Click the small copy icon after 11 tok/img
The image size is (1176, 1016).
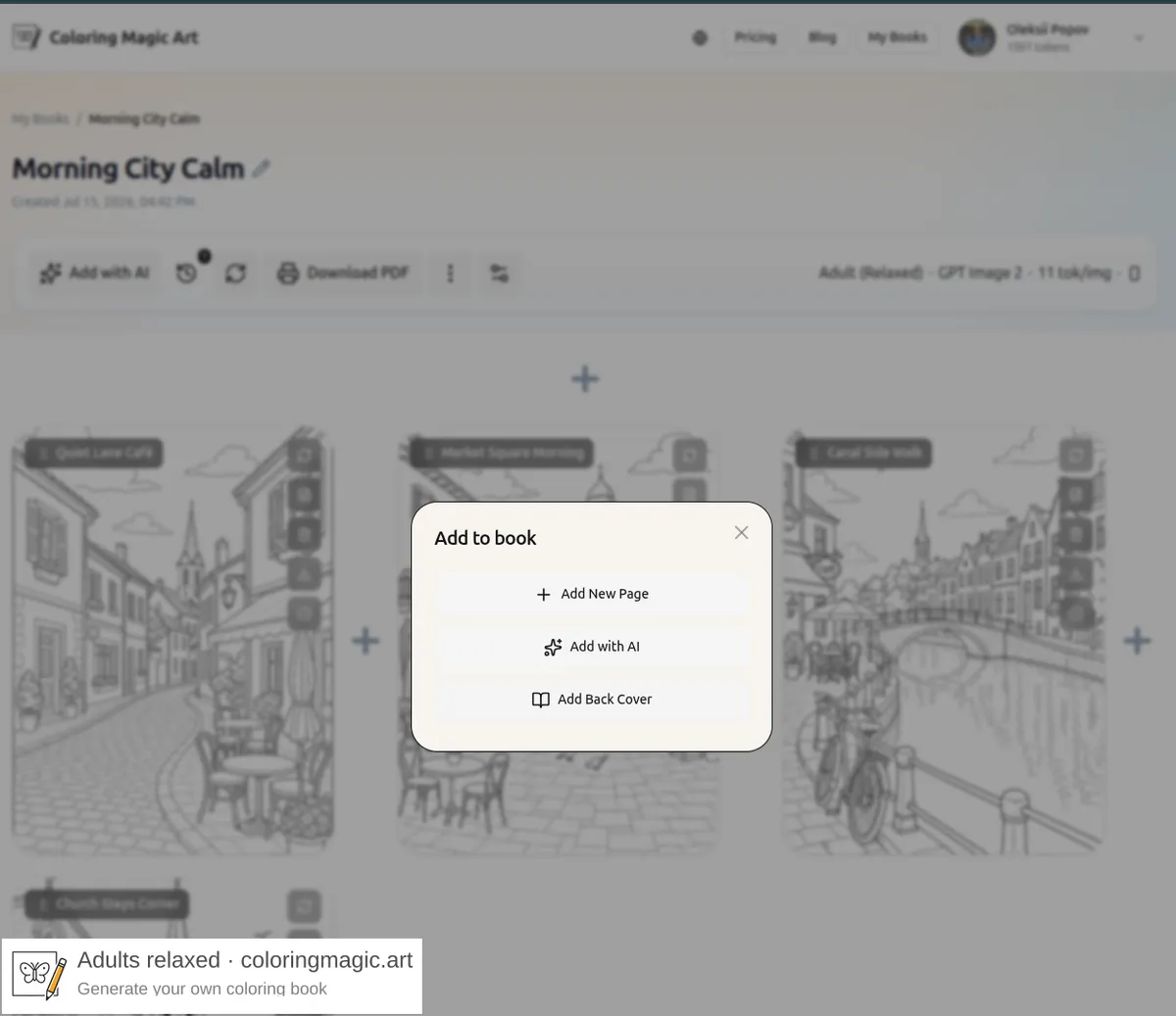(x=1134, y=273)
